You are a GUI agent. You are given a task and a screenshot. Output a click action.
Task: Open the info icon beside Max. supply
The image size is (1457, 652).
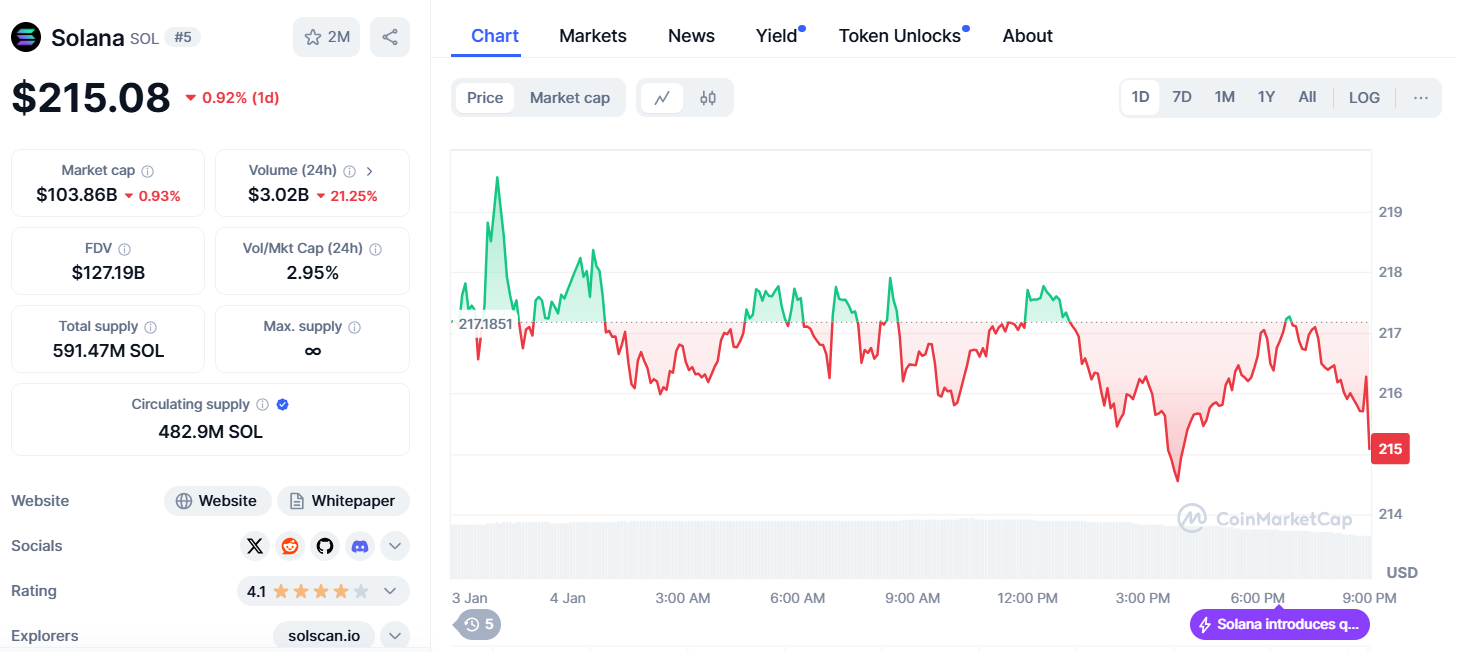(x=355, y=327)
